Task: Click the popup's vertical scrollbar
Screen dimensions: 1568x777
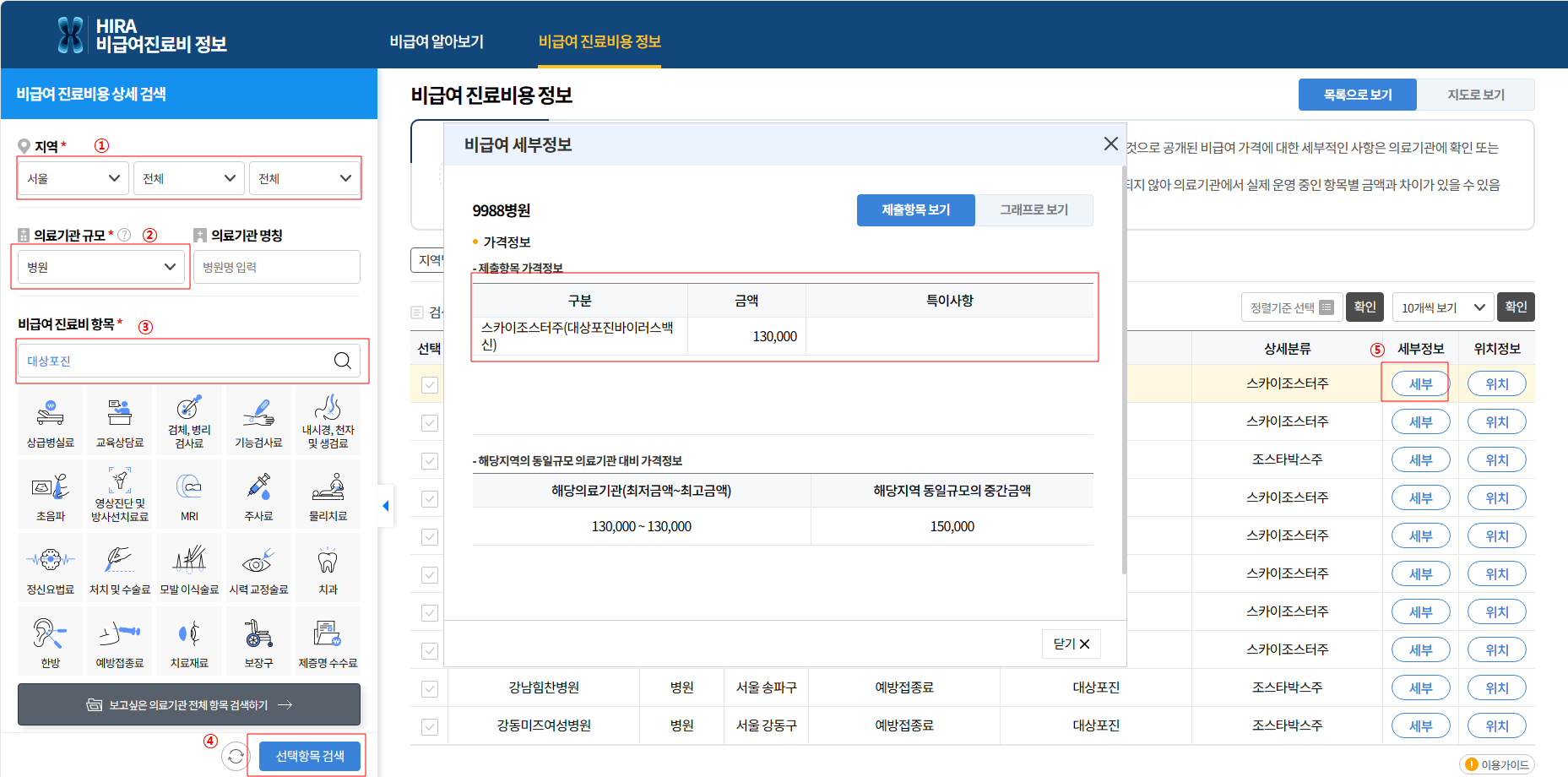Action: coord(1124,372)
